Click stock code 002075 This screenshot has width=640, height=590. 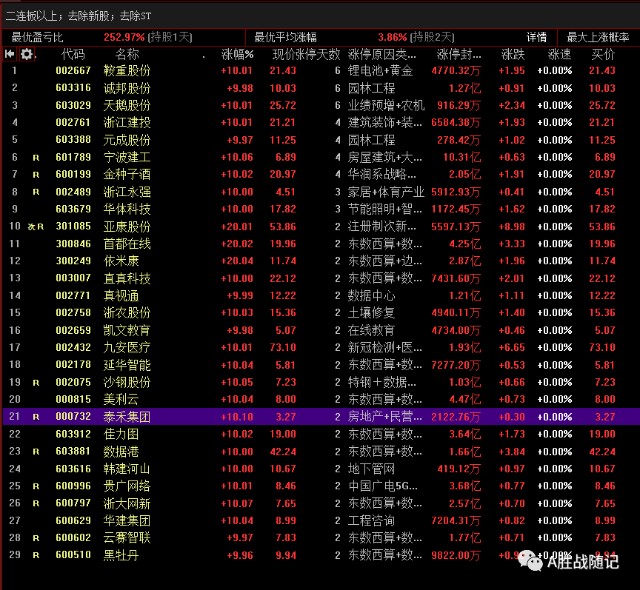coord(73,382)
